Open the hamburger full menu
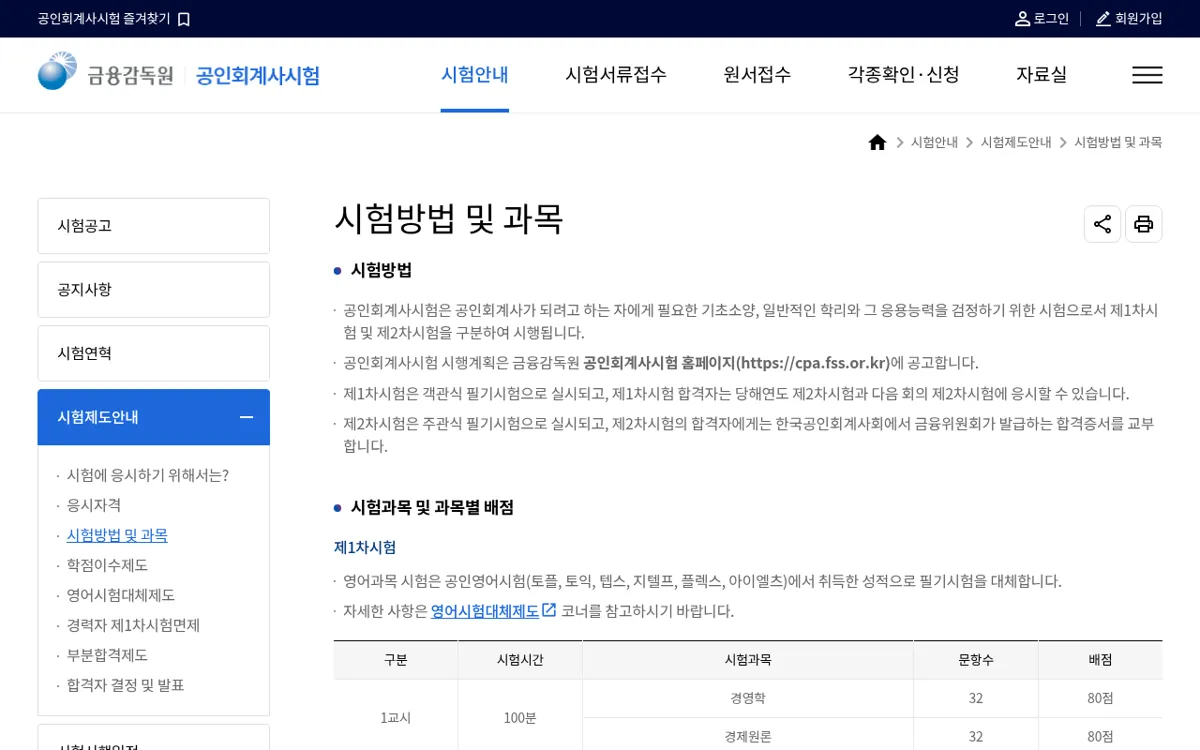Viewport: 1200px width, 750px height. pyautogui.click(x=1147, y=75)
